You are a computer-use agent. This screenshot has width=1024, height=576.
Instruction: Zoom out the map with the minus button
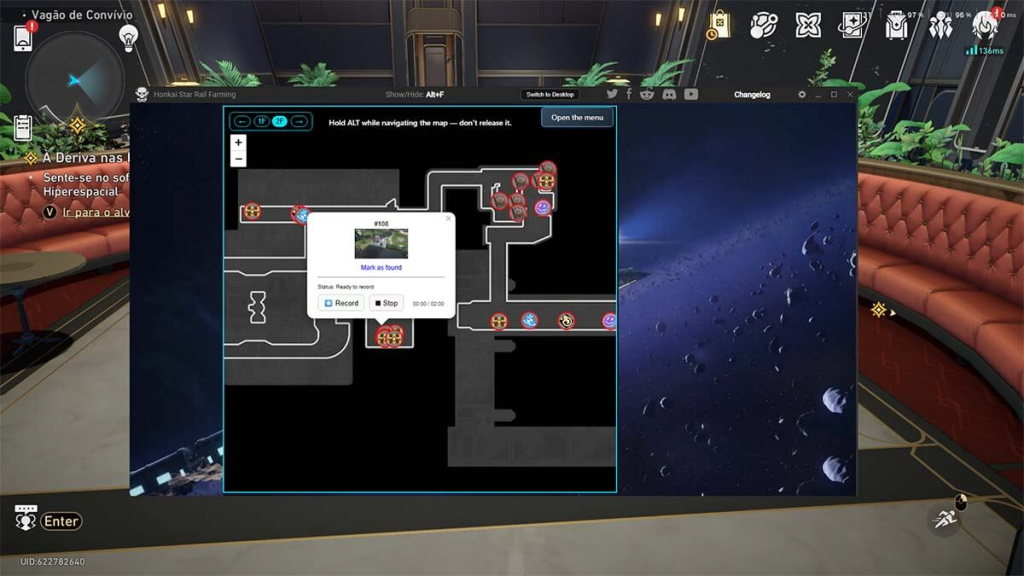tap(238, 159)
